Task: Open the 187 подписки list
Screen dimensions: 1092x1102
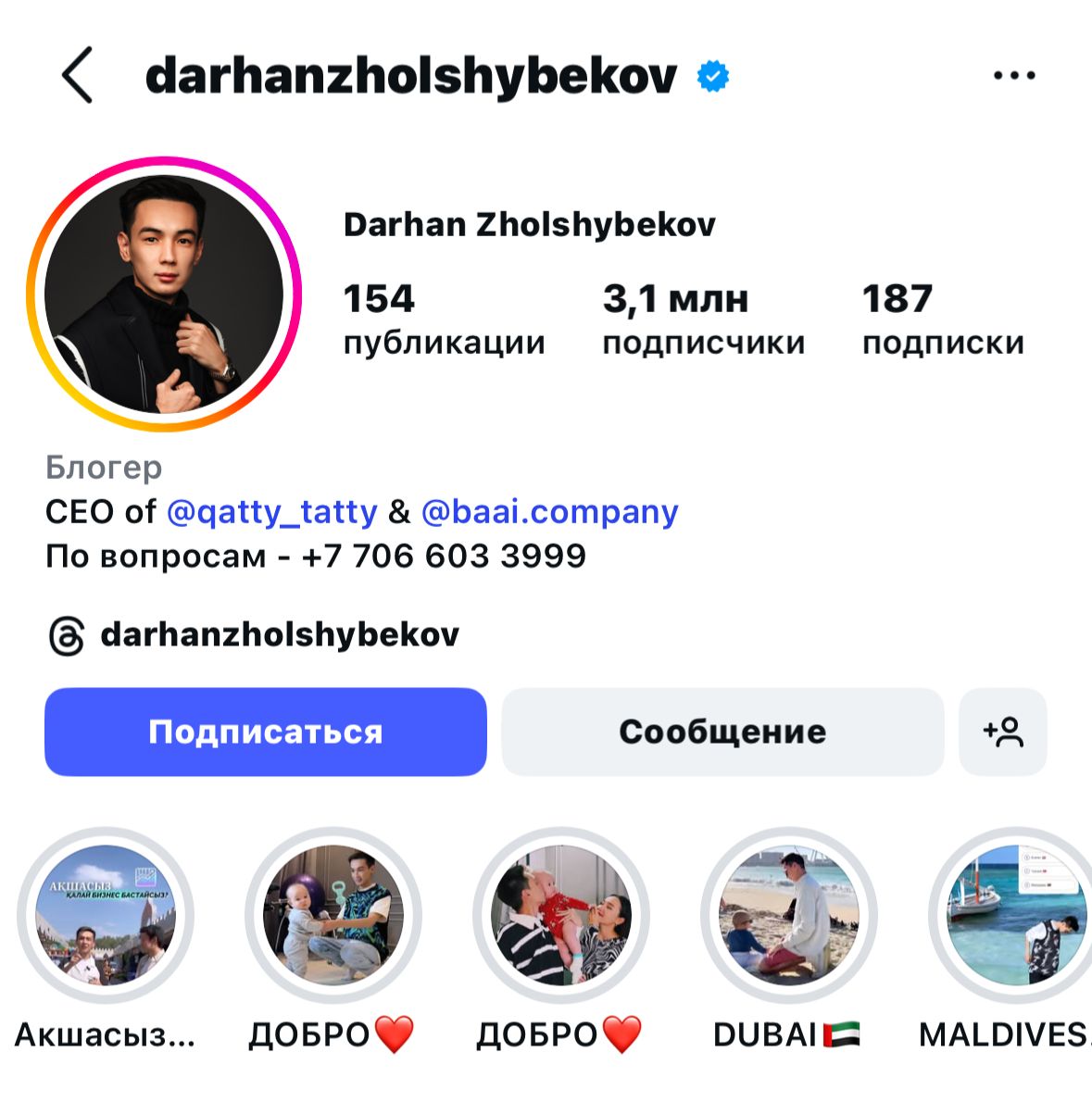Action: (943, 319)
